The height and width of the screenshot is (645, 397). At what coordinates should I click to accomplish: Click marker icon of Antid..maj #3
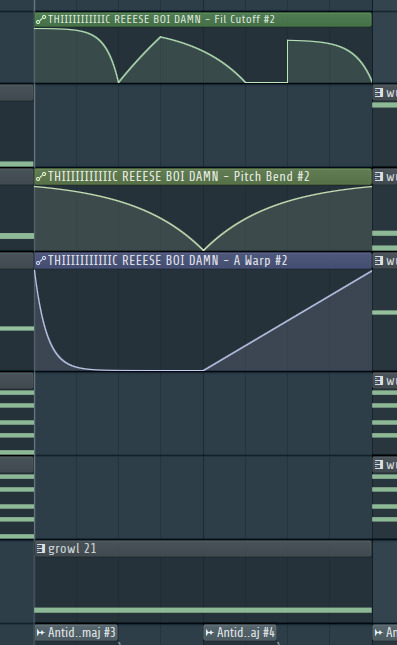pyautogui.click(x=40, y=632)
